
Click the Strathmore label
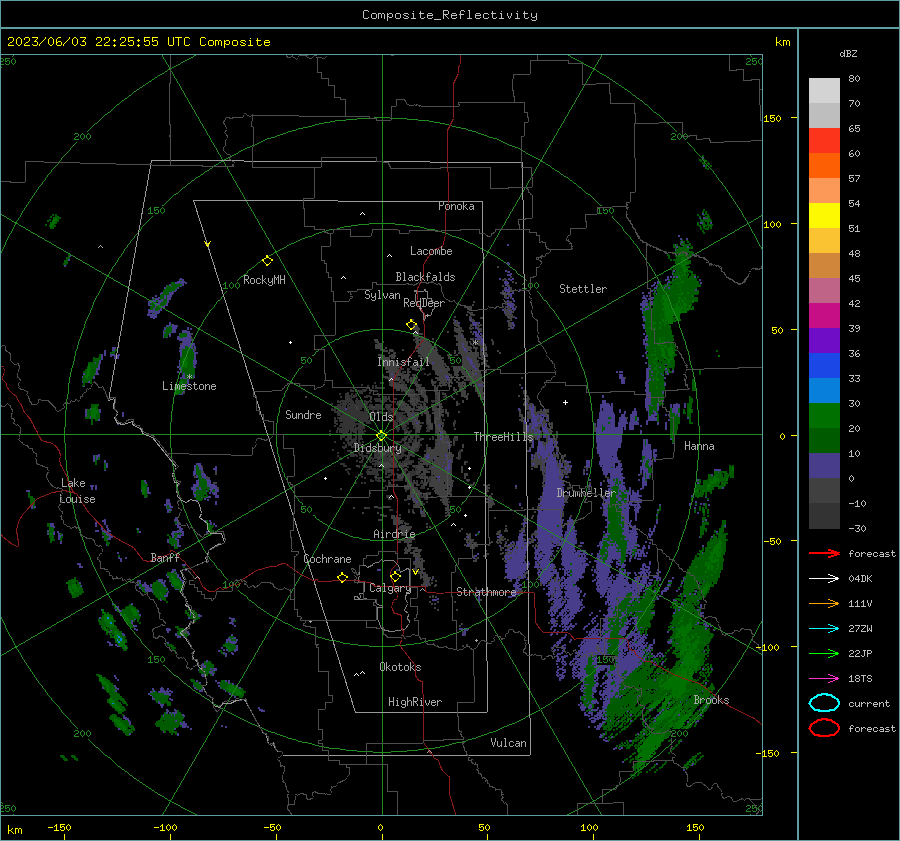pos(486,592)
